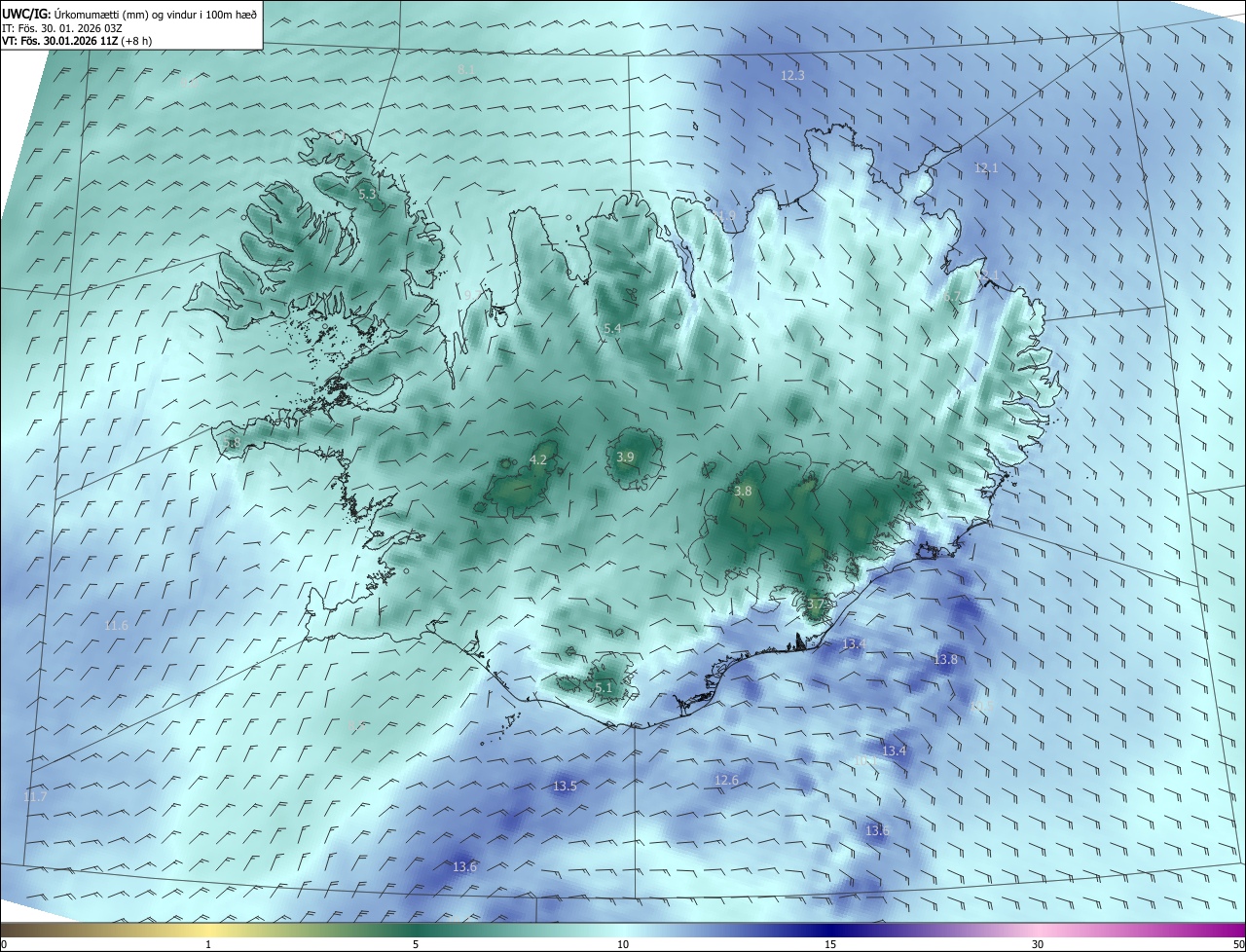Click the 3.7 value label
This screenshot has height=952, width=1246.
(x=816, y=604)
